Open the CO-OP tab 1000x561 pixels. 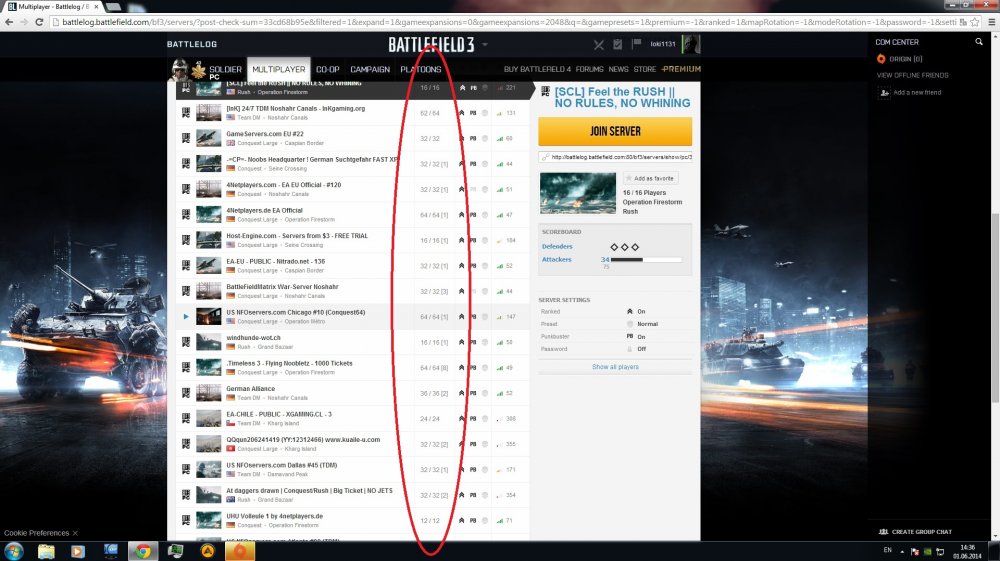coord(327,69)
